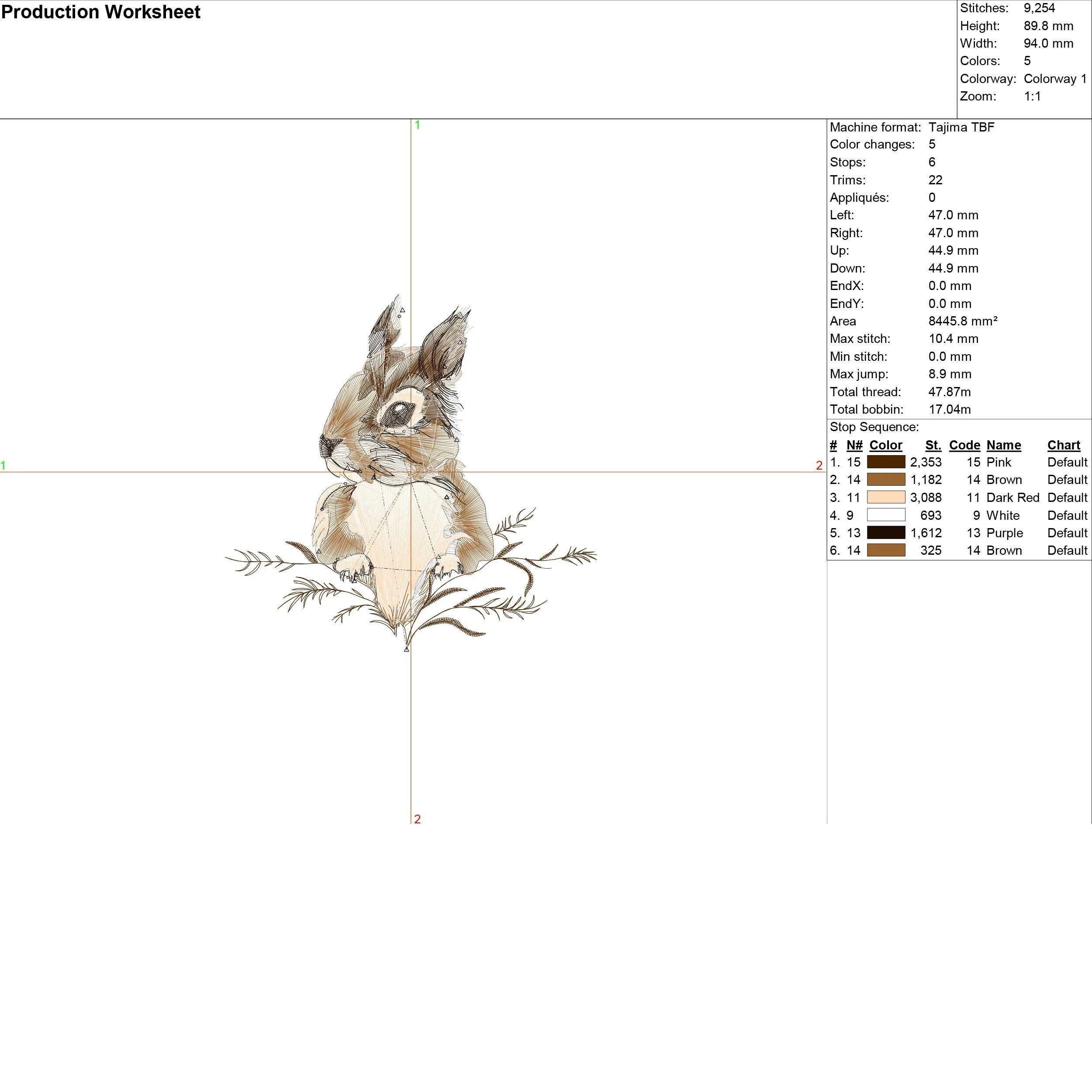
Task: Click the Brown swatch in row 2
Action: [x=886, y=479]
